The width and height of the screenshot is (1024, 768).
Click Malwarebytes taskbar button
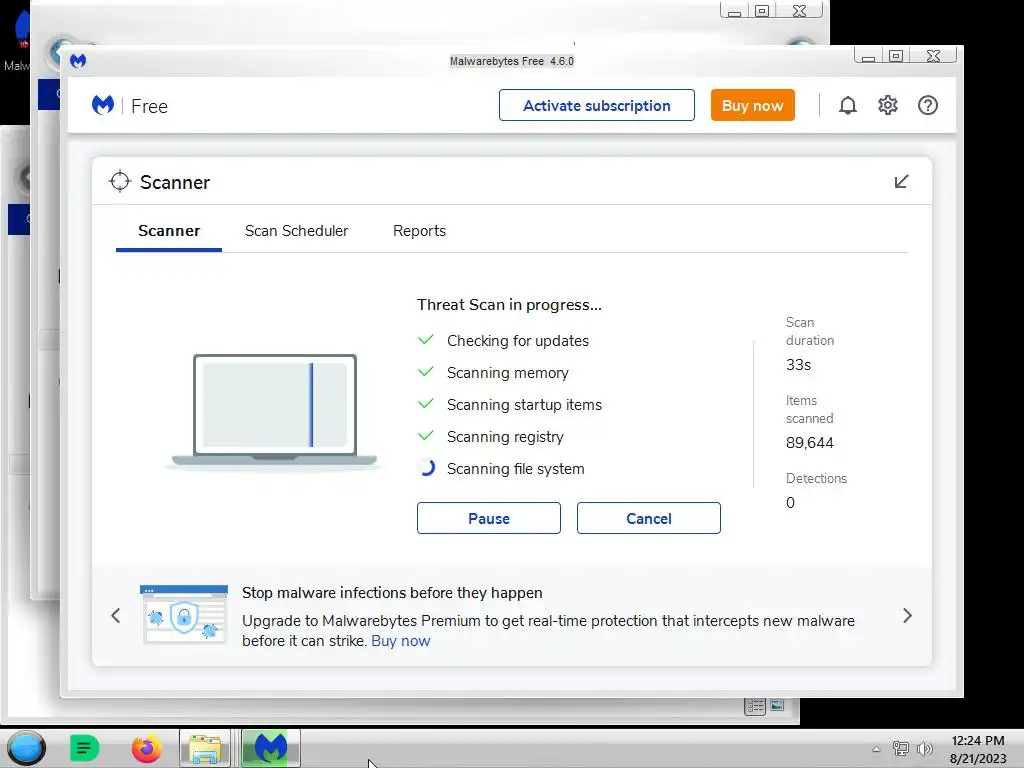coord(270,748)
